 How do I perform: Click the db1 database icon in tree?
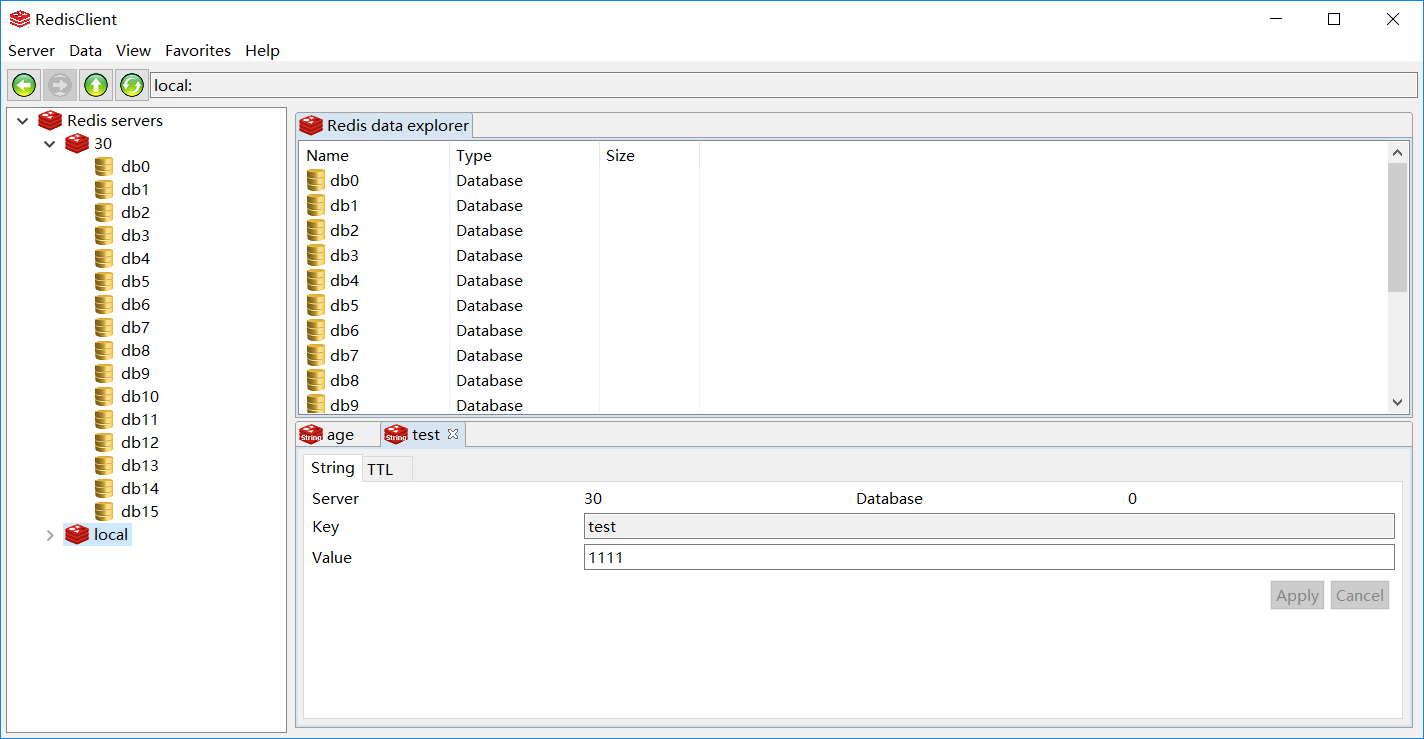pos(104,189)
